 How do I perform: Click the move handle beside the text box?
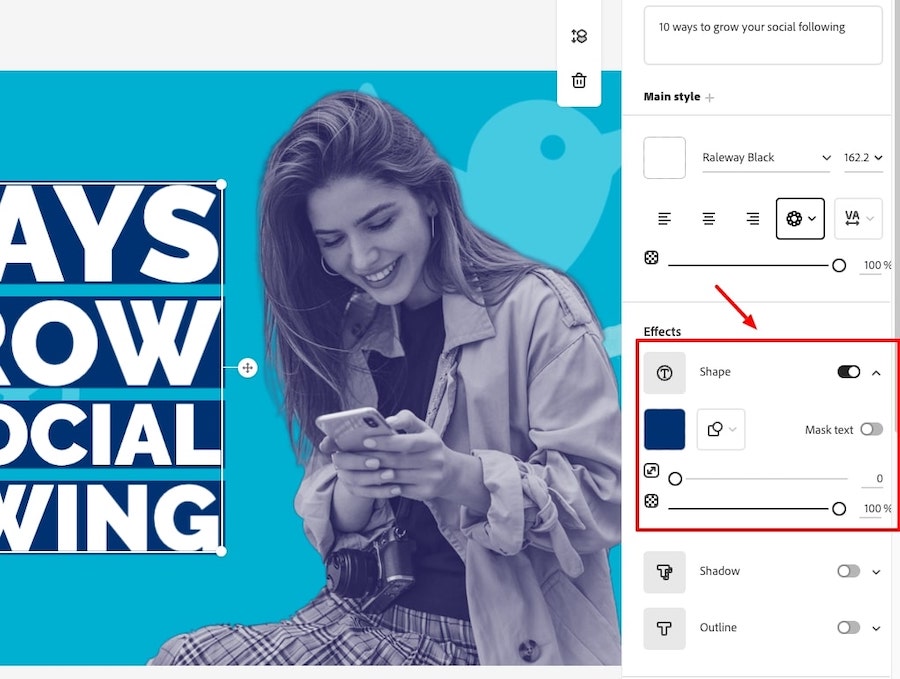(247, 368)
